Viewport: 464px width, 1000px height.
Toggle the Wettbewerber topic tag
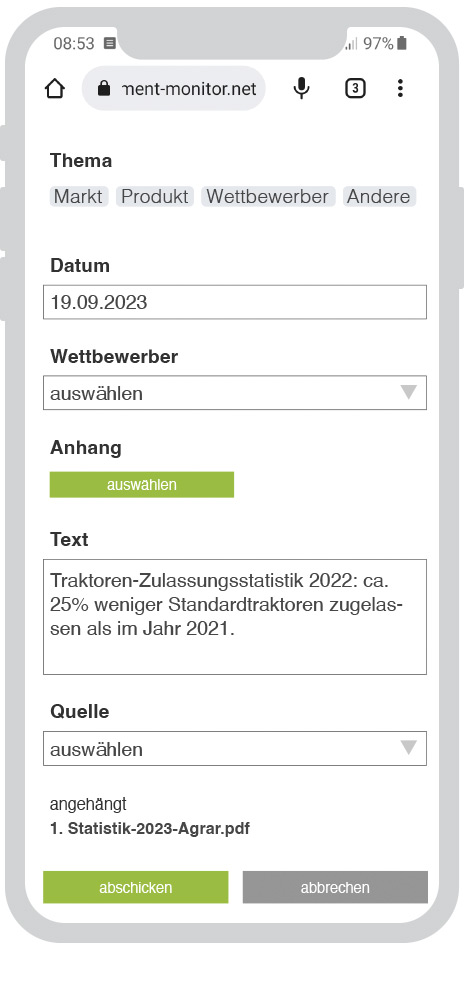(268, 196)
